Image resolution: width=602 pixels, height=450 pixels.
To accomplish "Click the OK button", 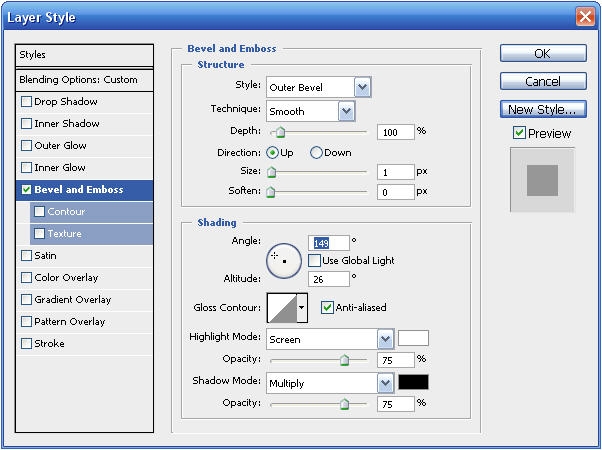I will (543, 53).
